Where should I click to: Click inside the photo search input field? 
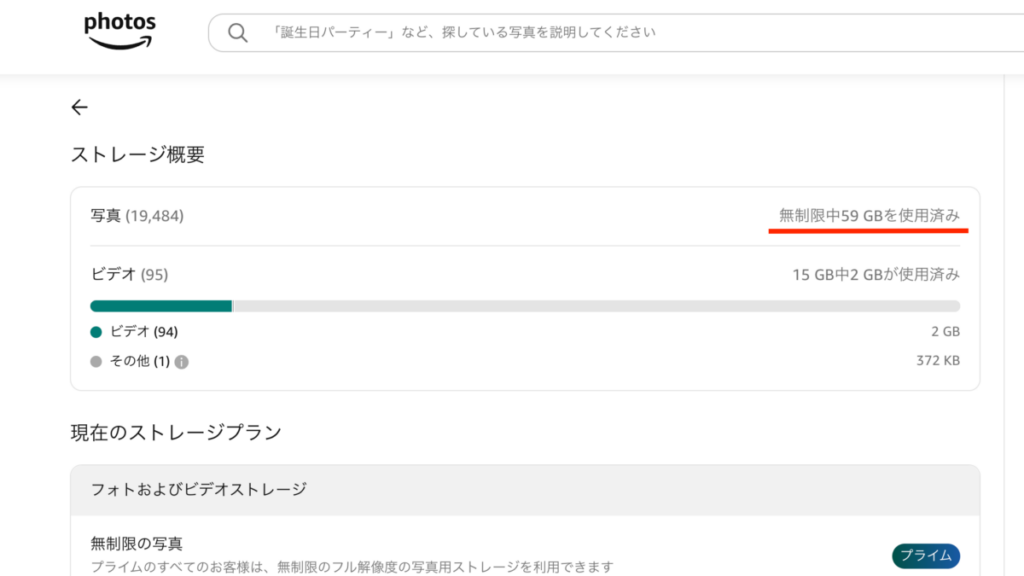point(500,31)
